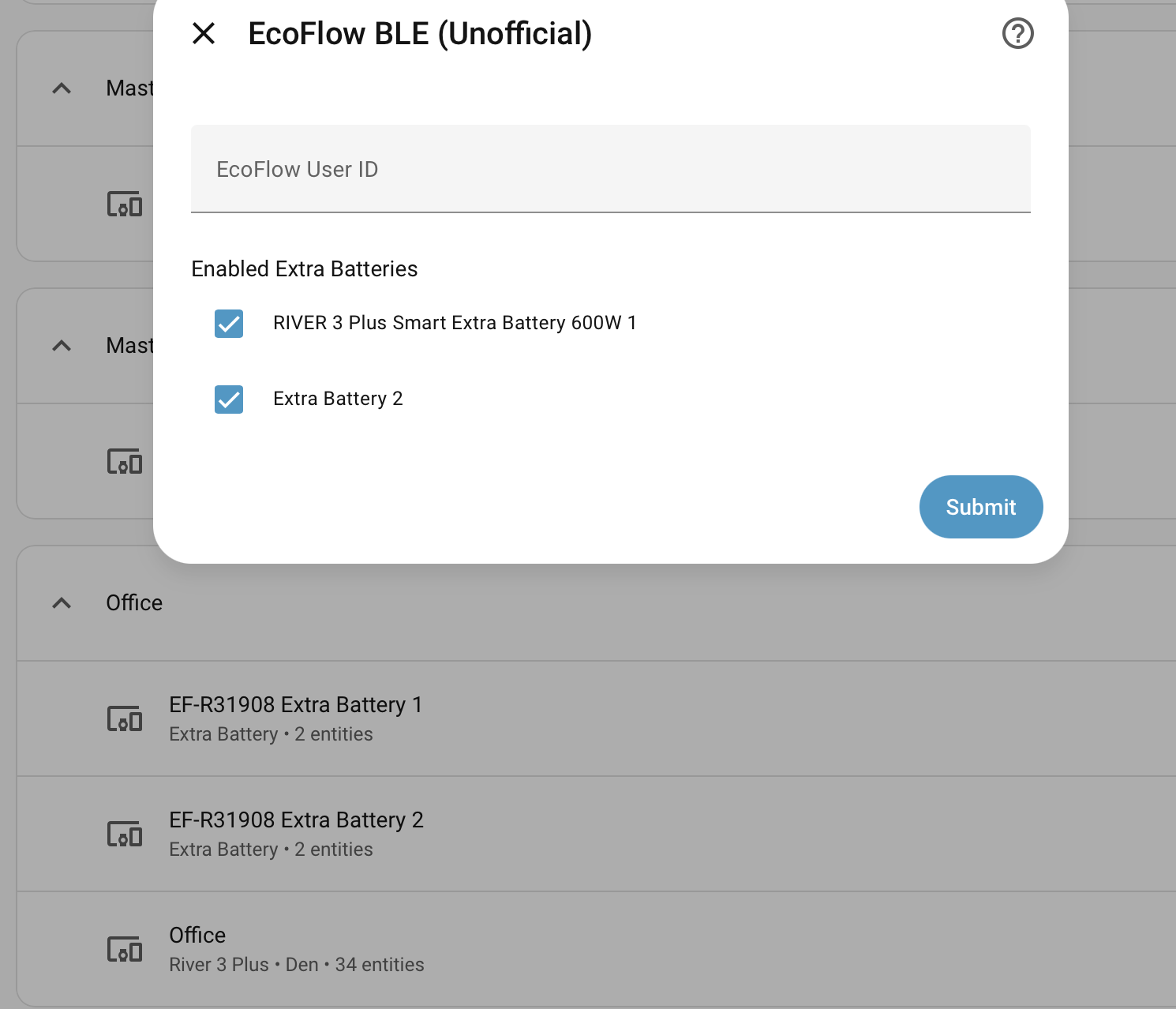This screenshot has height=1009, width=1176.
Task: Click the EcoFlow User ID field
Action: [610, 169]
